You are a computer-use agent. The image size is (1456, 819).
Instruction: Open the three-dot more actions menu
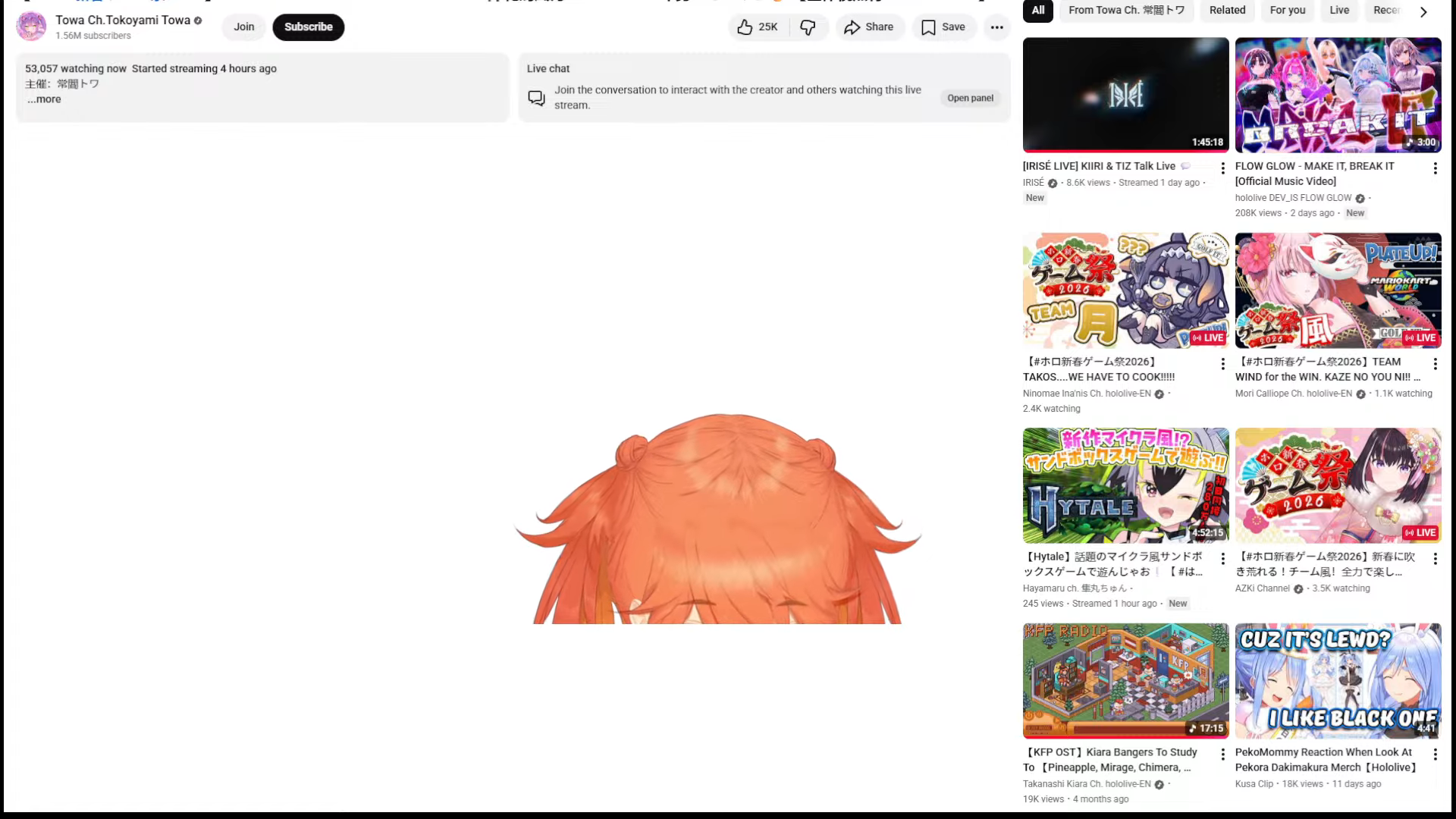996,27
